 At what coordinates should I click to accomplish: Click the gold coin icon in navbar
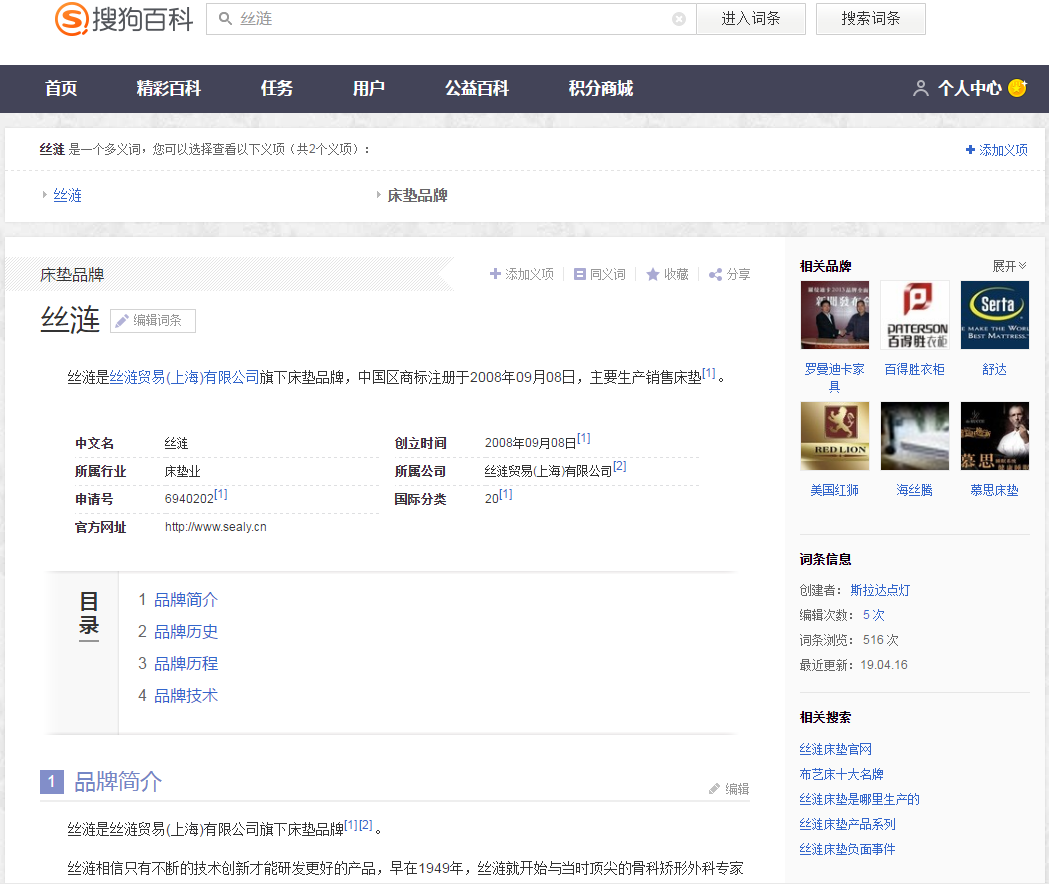pyautogui.click(x=1017, y=88)
